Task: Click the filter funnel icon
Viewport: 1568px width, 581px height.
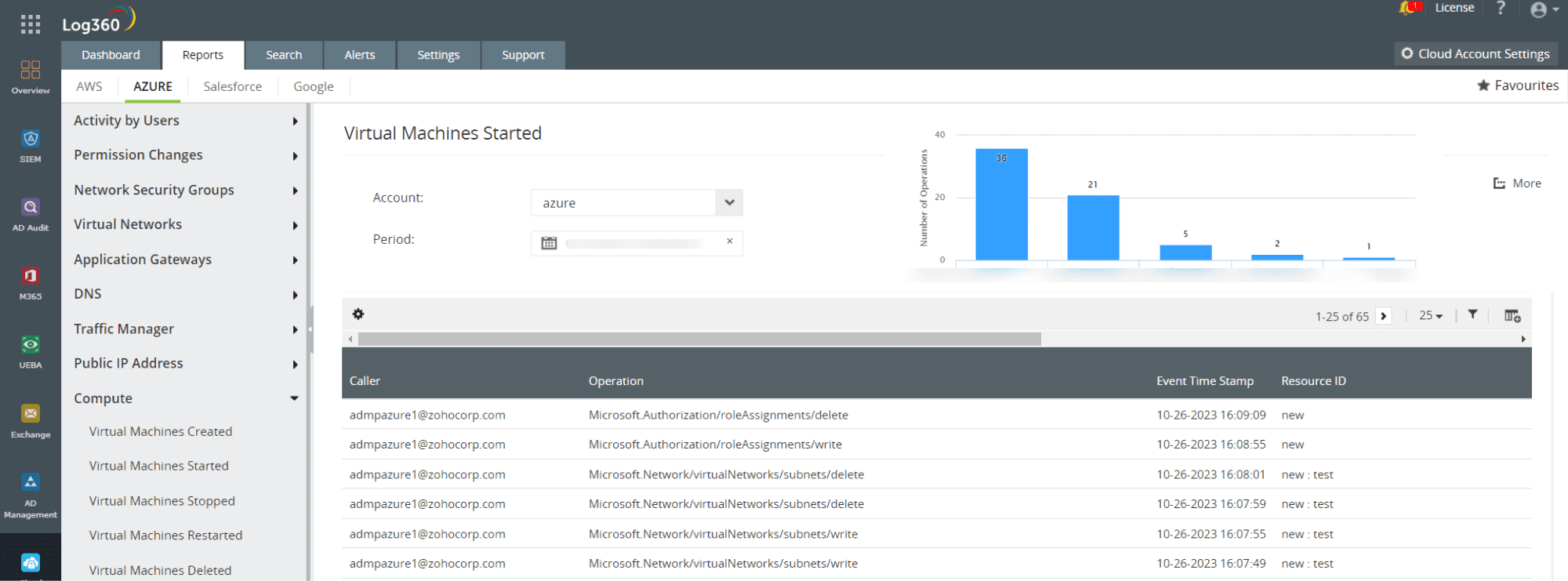Action: [1473, 314]
